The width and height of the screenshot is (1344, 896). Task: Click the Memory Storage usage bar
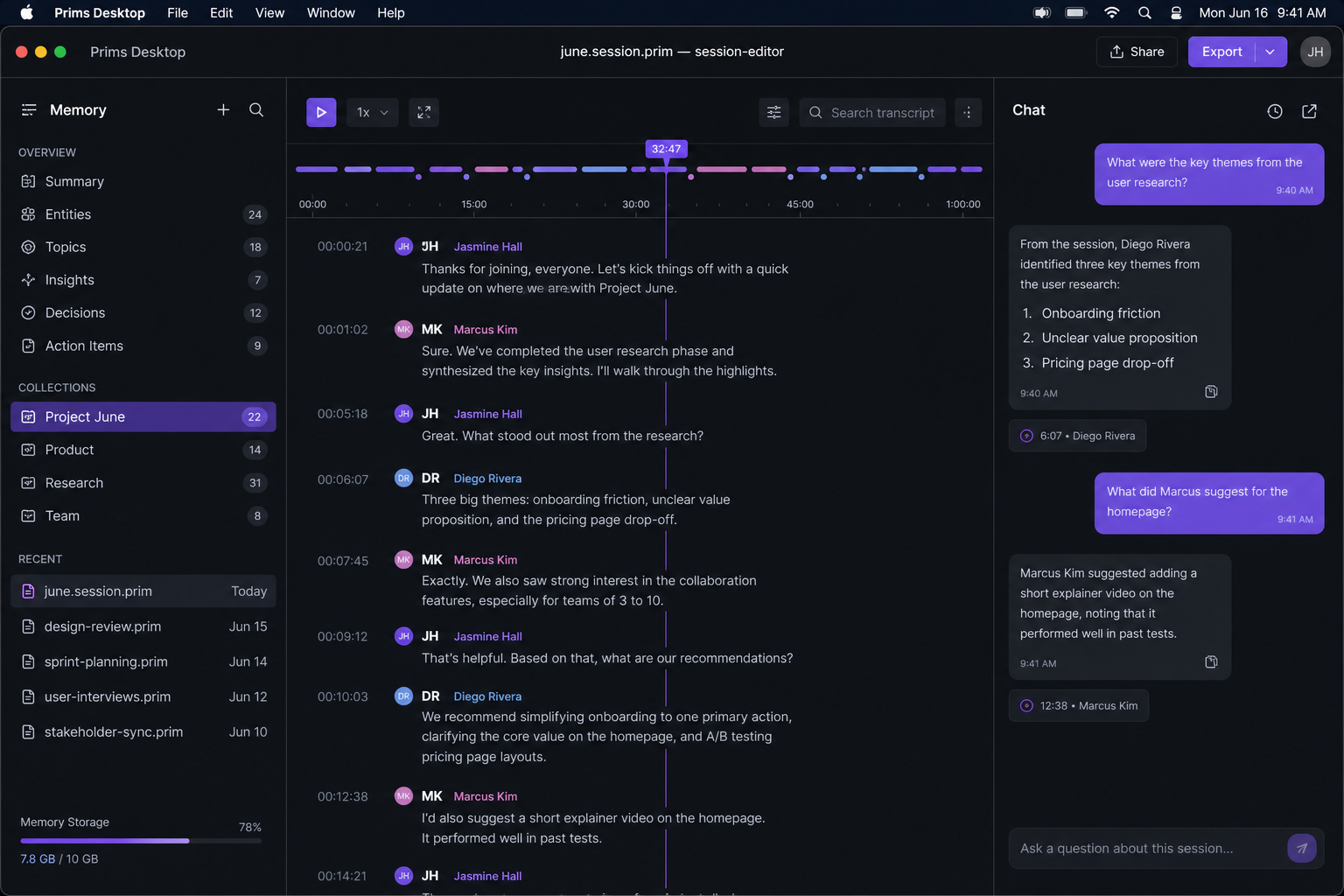tap(141, 841)
